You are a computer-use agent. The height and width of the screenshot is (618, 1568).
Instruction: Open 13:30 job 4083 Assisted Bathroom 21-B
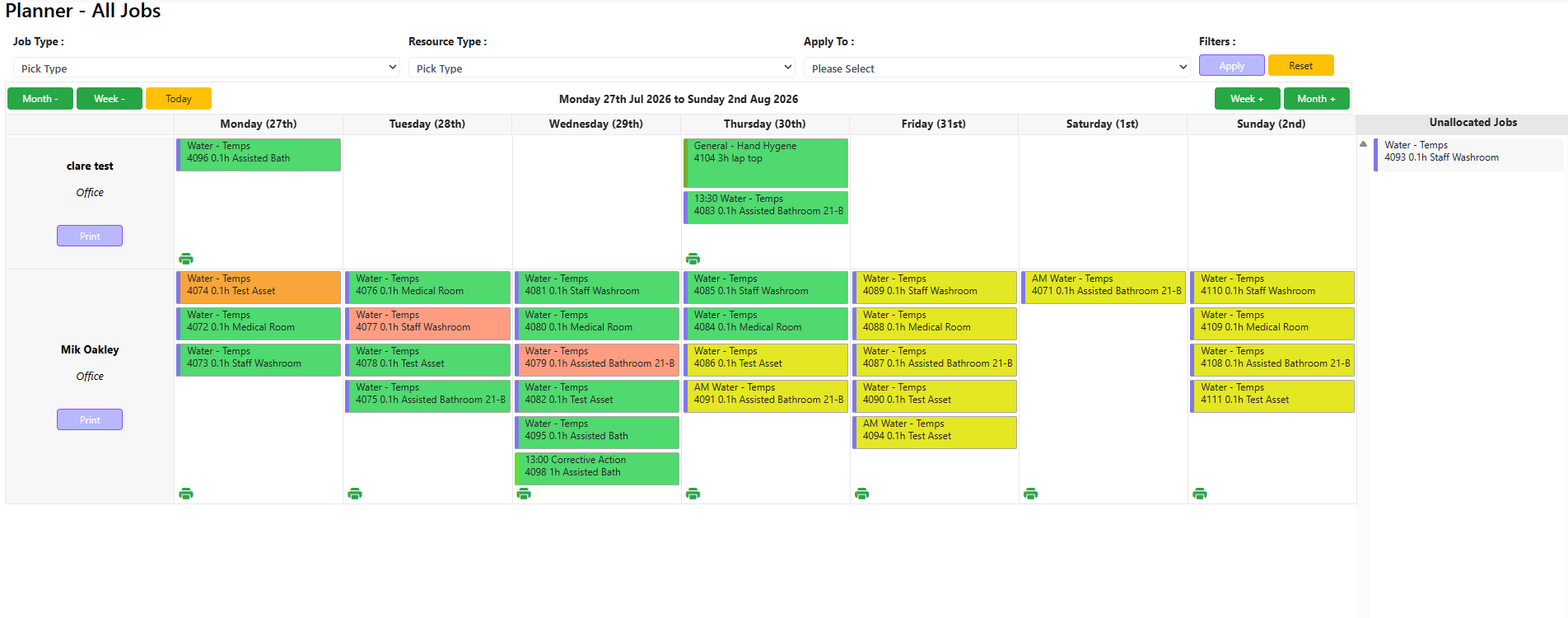coord(765,208)
